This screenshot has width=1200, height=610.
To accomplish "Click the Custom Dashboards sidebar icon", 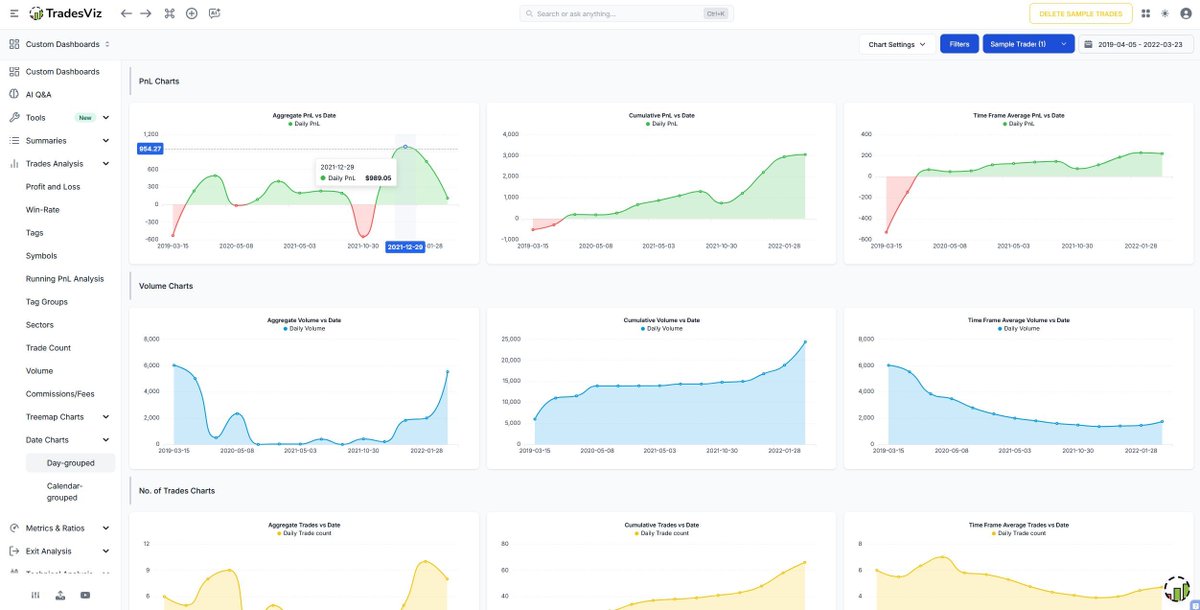I will tap(14, 72).
